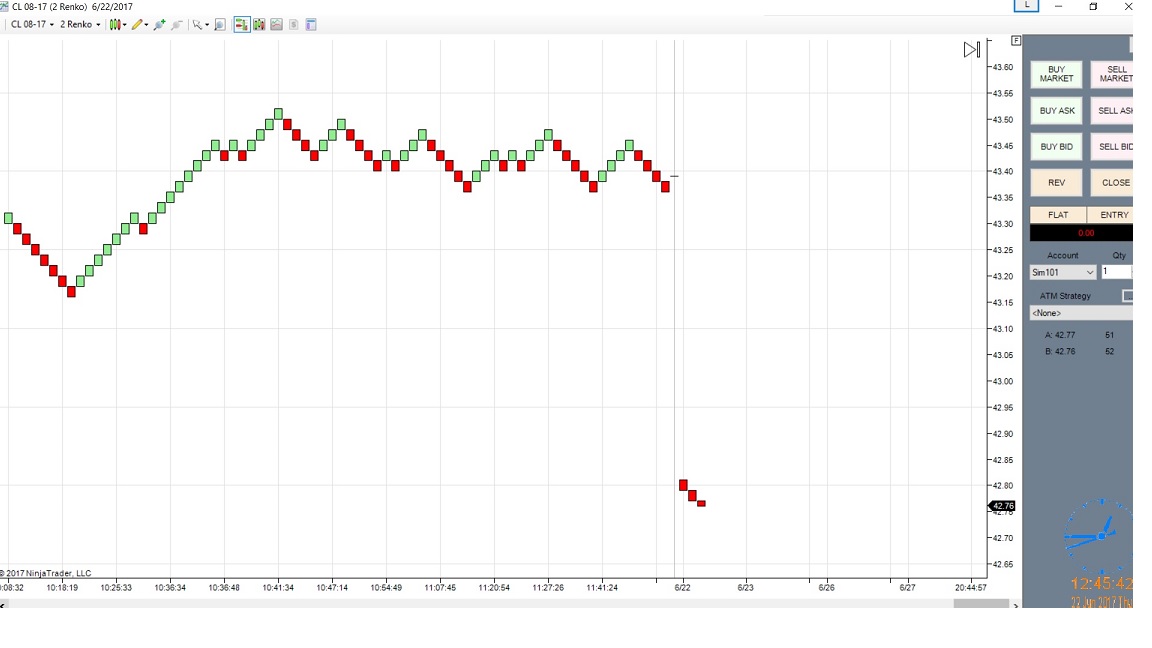1152x648 pixels.
Task: Restore down the chart window
Action: tap(1093, 7)
